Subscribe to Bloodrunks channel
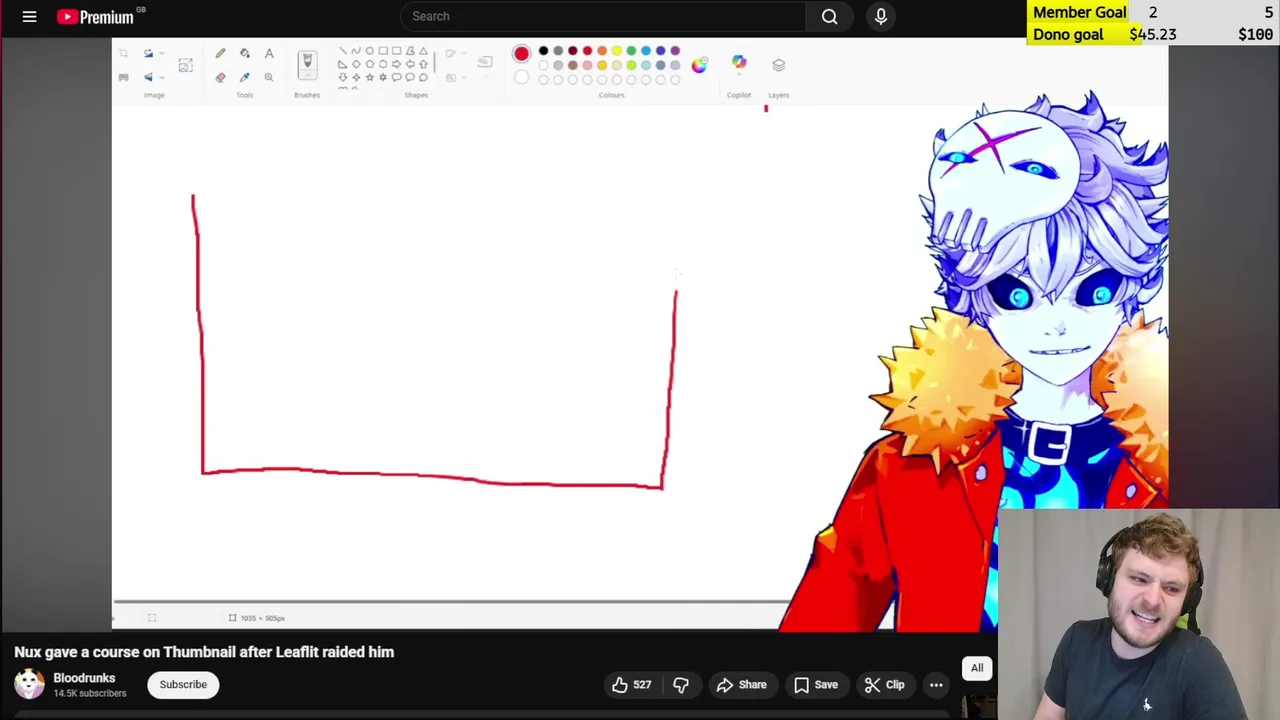 (183, 684)
